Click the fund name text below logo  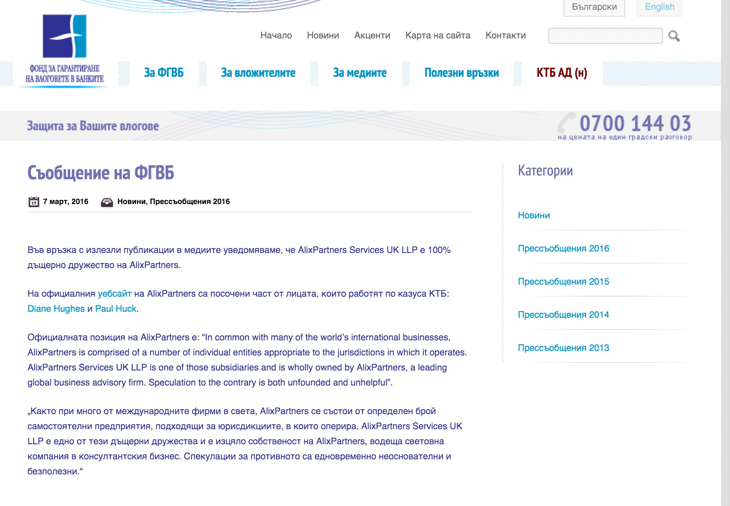pyautogui.click(x=64, y=74)
